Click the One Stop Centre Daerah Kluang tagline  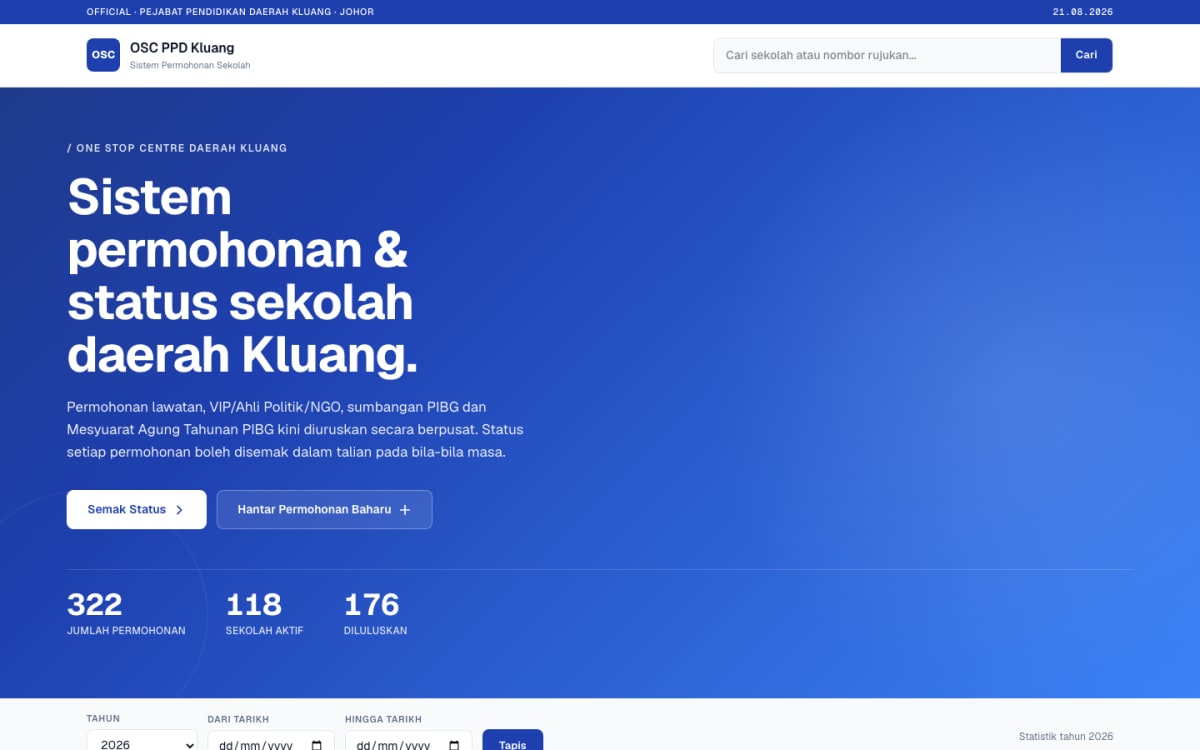click(x=177, y=148)
